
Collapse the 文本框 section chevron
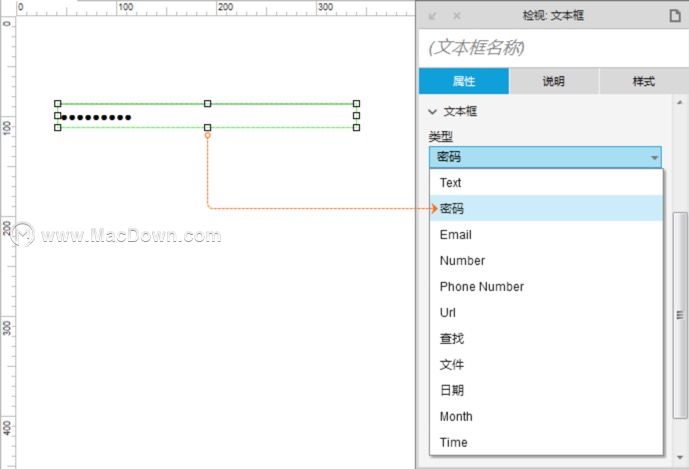tap(432, 112)
